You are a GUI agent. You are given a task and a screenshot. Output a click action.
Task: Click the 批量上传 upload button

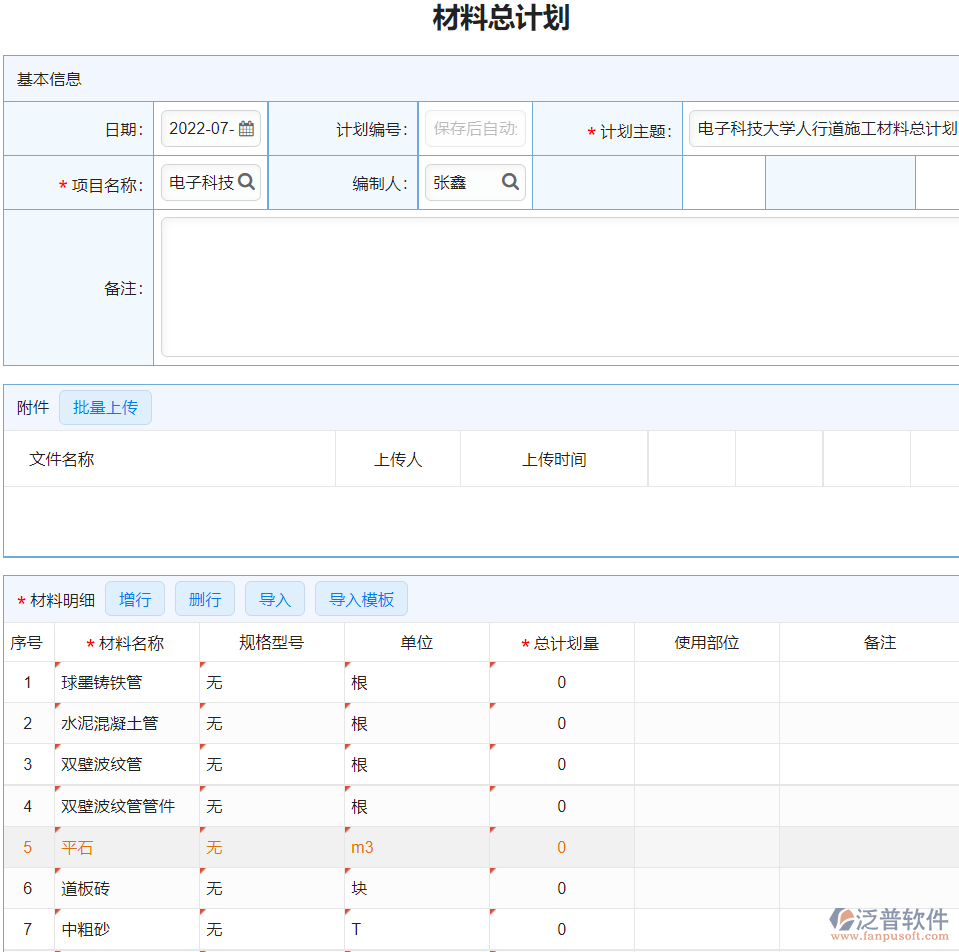point(105,407)
